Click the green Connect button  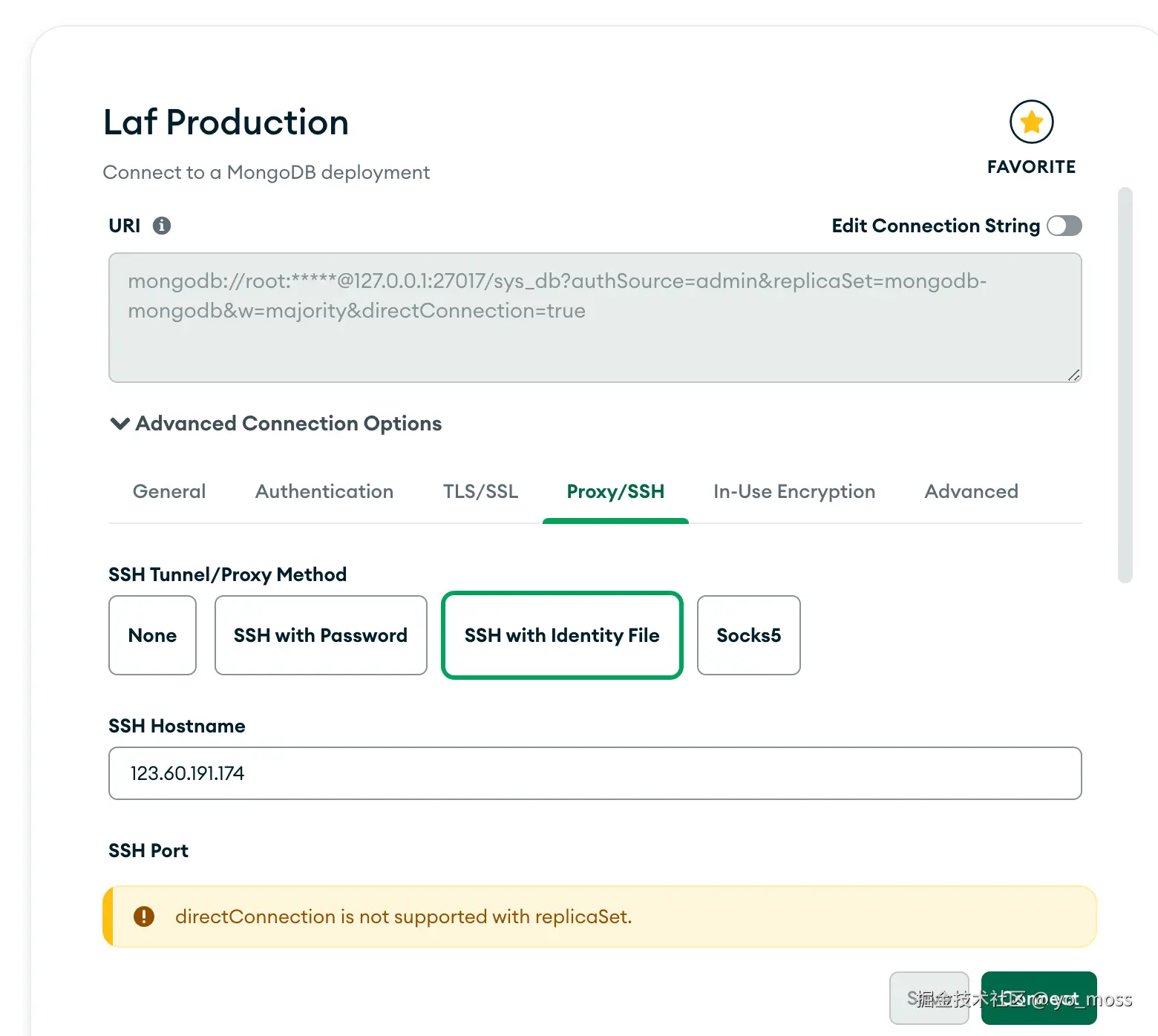[1038, 997]
